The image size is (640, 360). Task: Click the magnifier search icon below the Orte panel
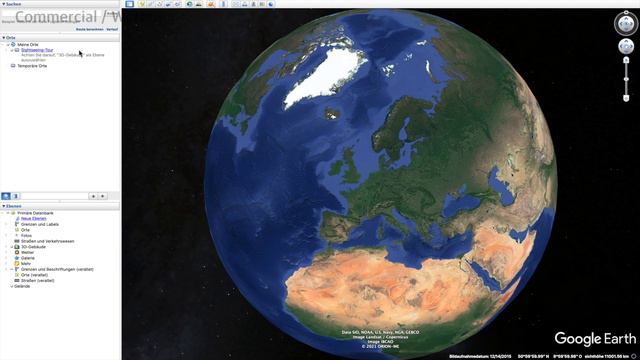pyautogui.click(x=6, y=196)
